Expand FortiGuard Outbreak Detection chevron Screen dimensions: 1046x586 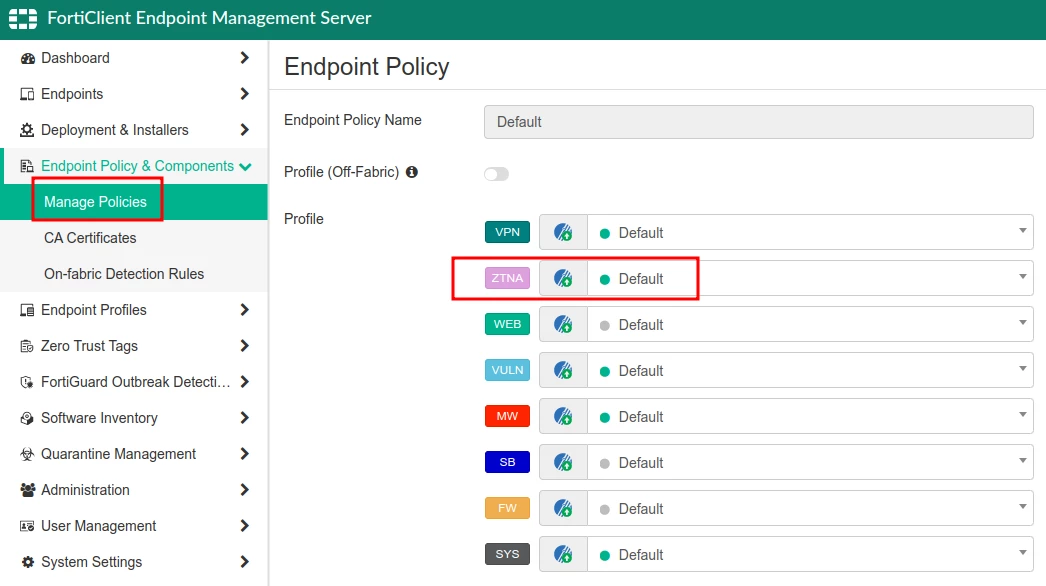(x=245, y=382)
